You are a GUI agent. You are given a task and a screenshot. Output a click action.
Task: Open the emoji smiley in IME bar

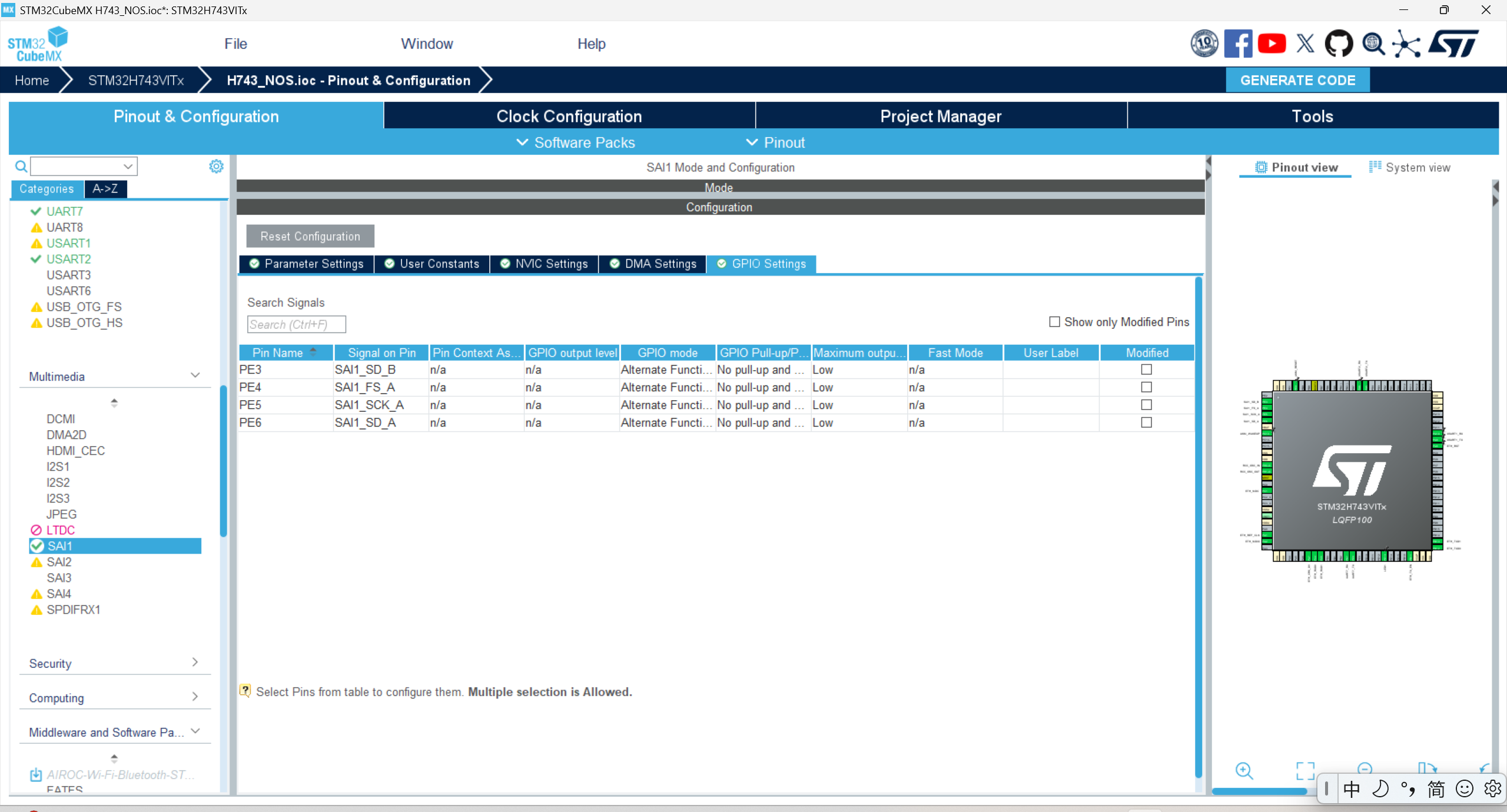pos(1465,789)
